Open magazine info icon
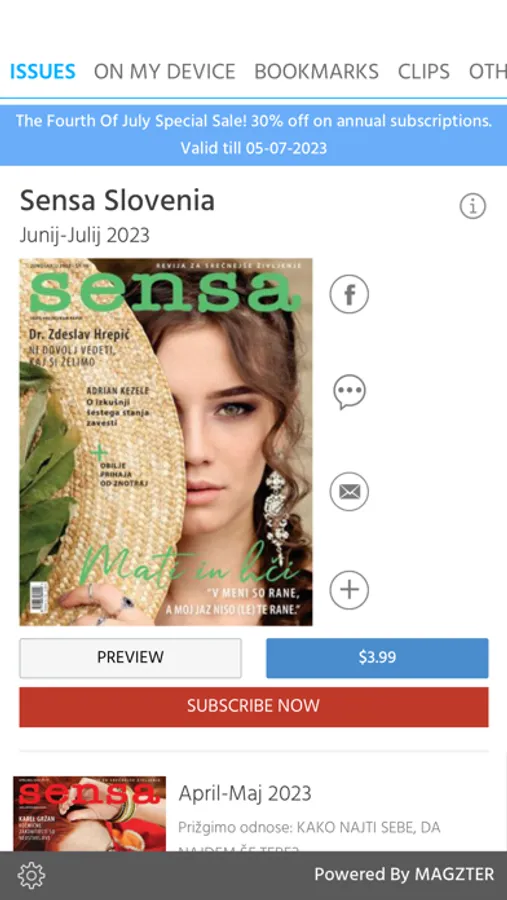507x900 pixels. 473,205
